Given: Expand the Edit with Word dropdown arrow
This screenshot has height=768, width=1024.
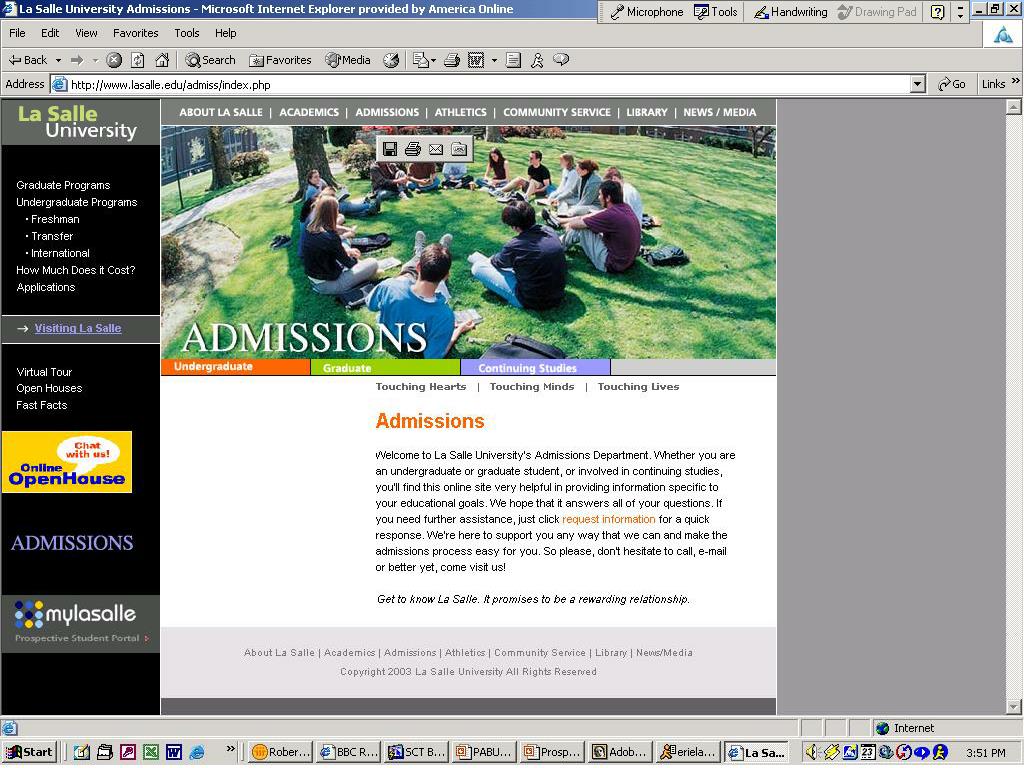Looking at the screenshot, I should (x=494, y=61).
